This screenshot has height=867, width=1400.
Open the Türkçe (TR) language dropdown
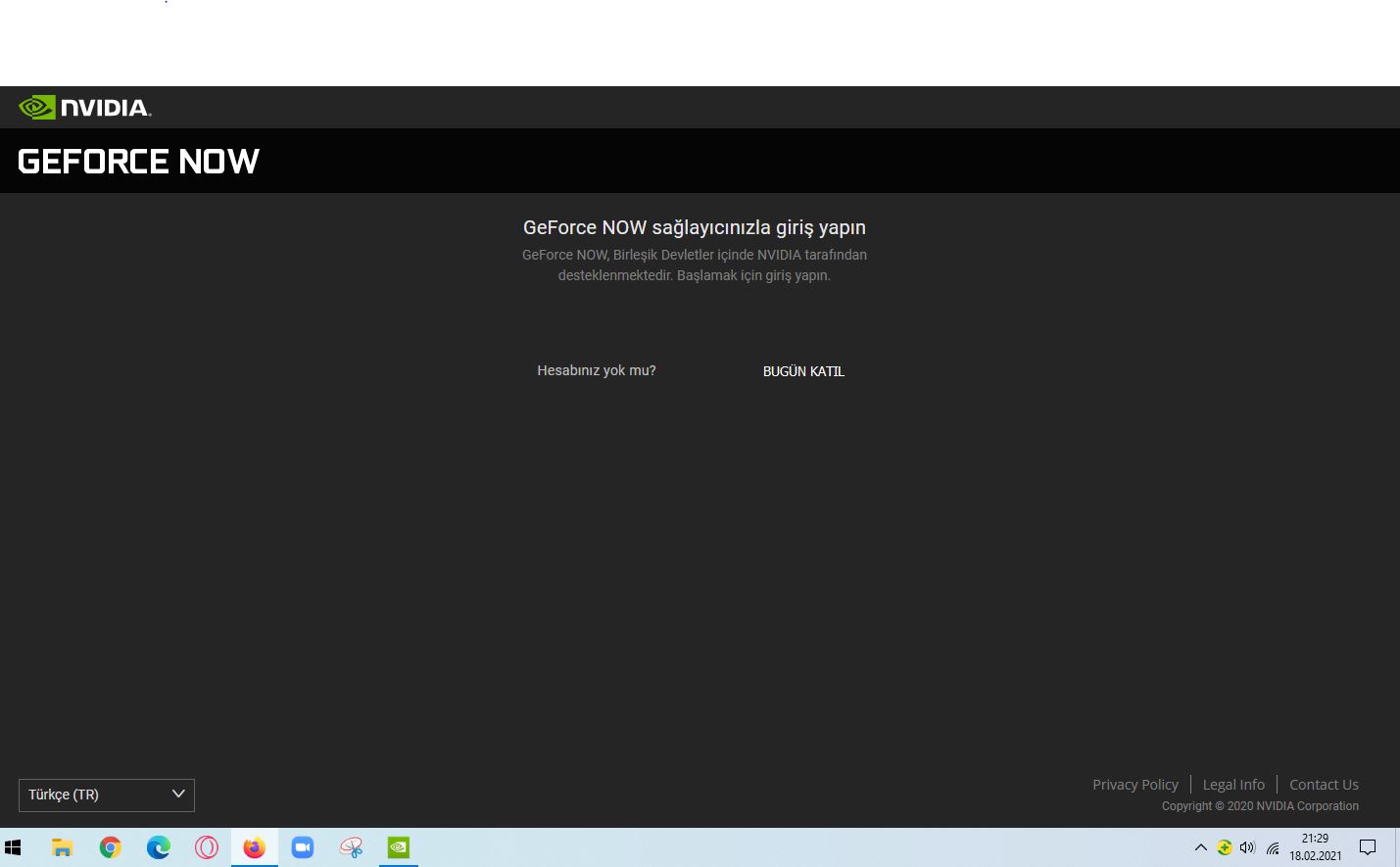(x=107, y=795)
